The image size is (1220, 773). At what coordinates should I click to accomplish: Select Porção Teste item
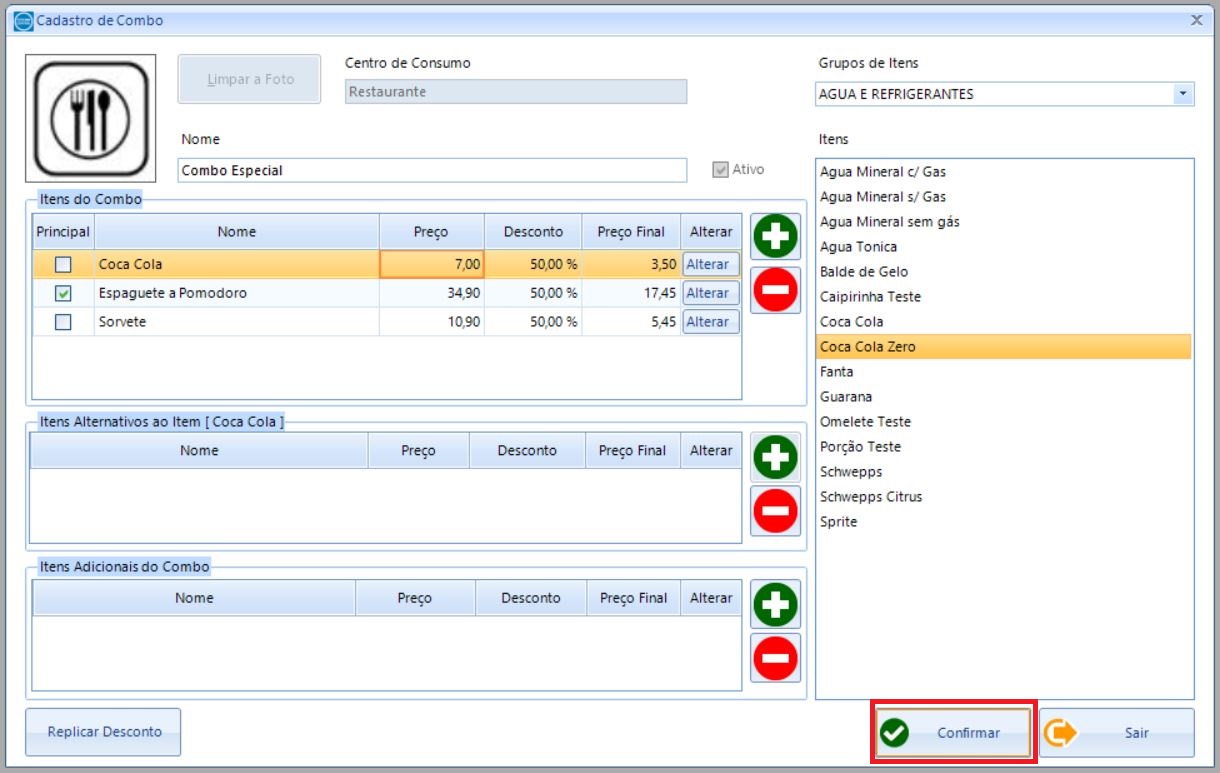1004,447
